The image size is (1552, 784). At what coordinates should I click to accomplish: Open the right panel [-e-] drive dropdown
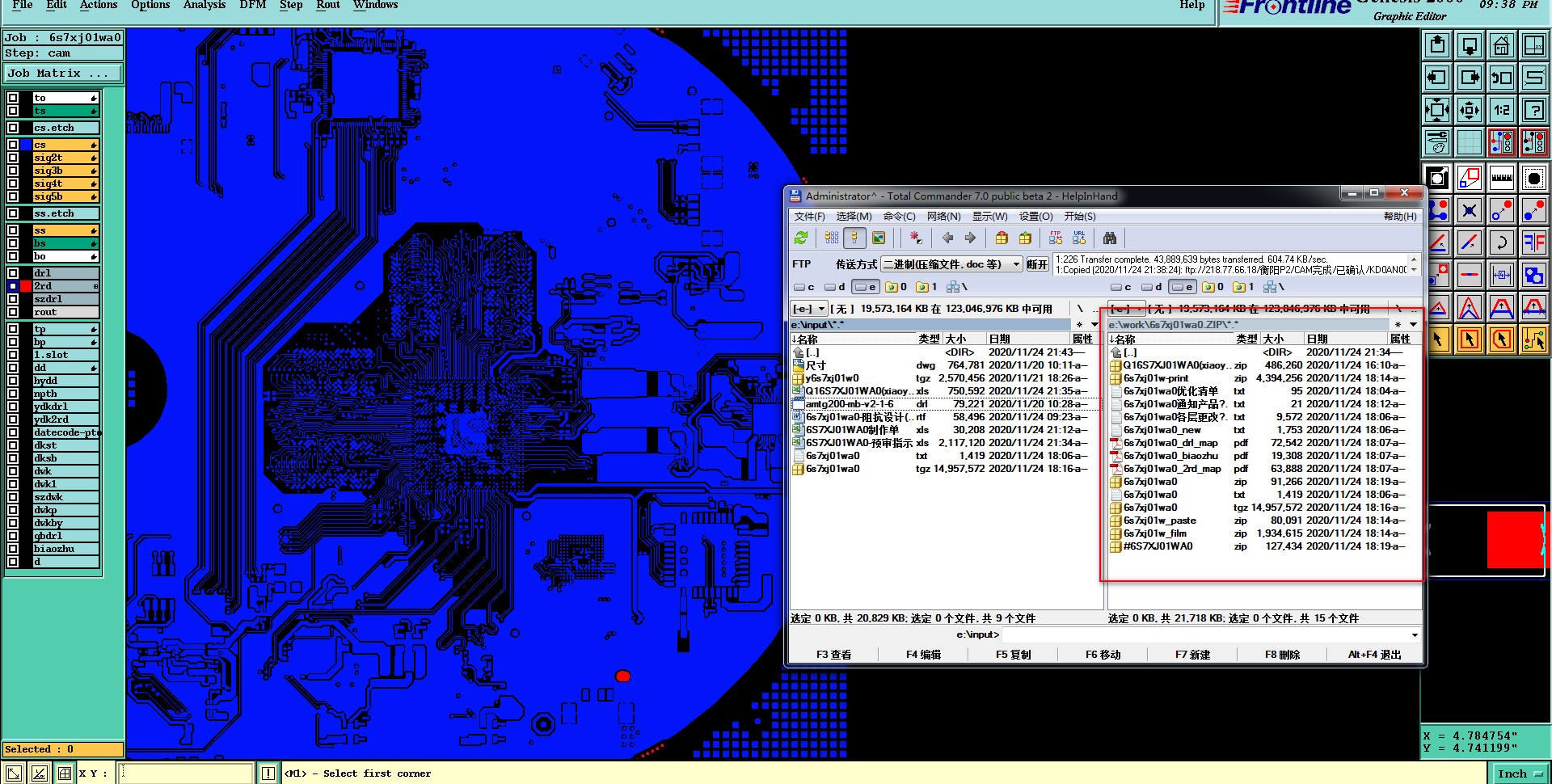point(1140,309)
